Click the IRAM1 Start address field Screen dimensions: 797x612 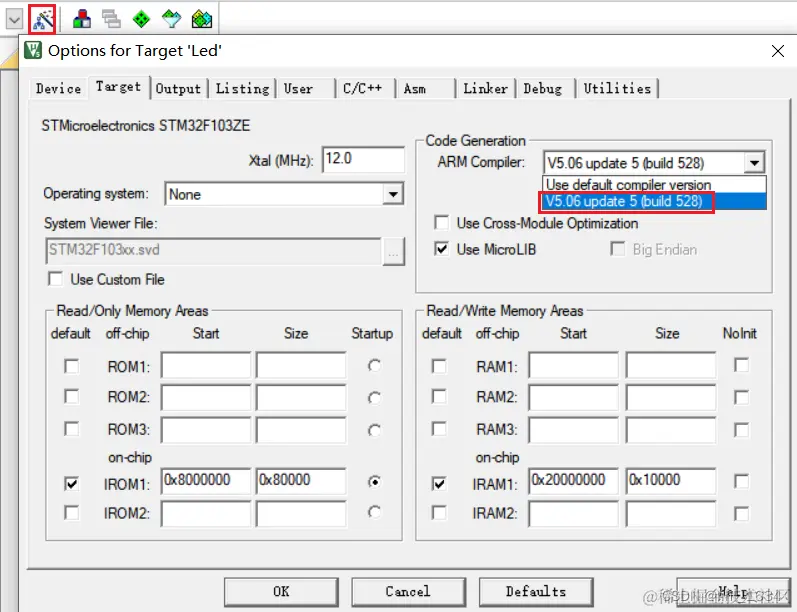click(573, 481)
